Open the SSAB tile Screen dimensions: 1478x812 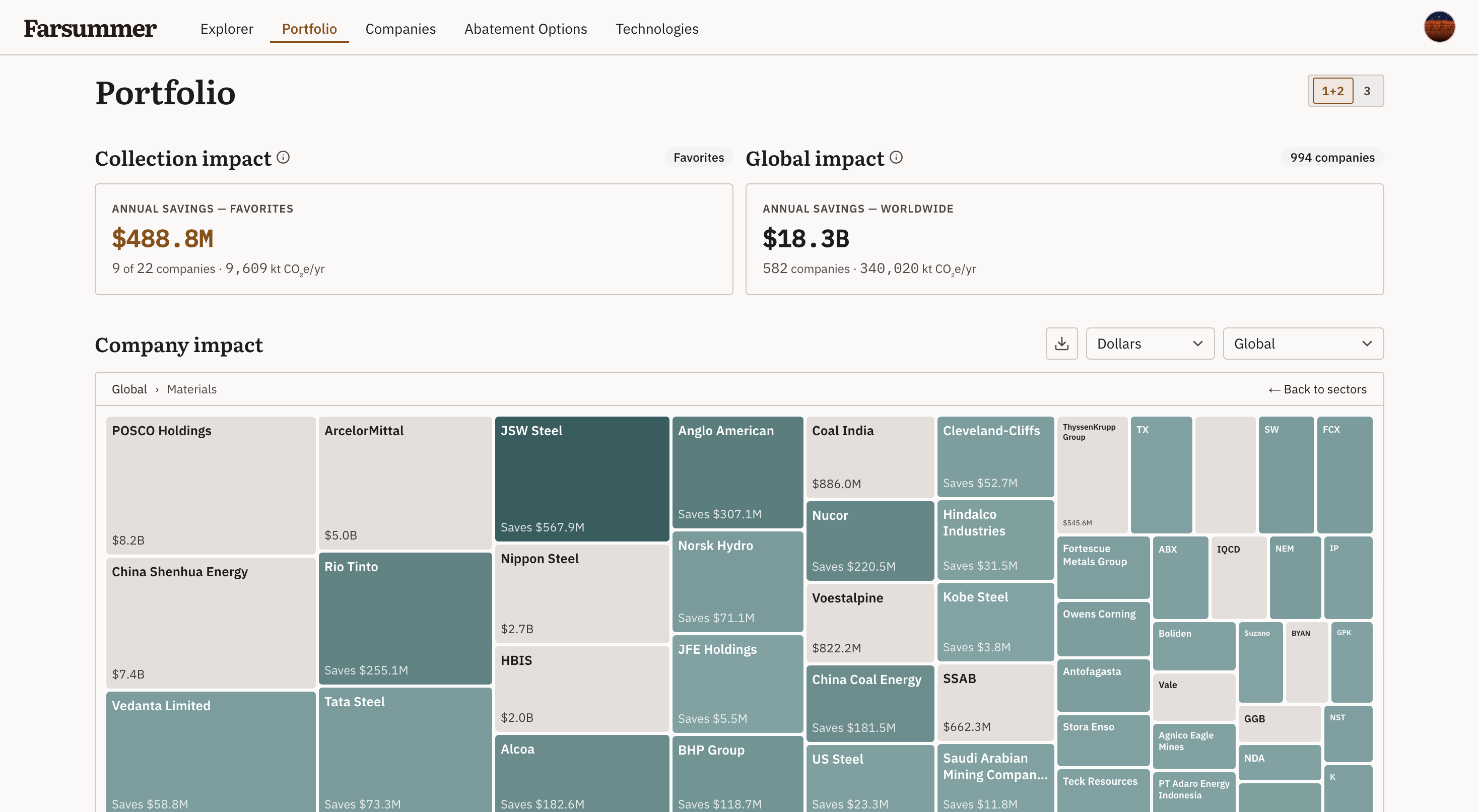tap(995, 702)
